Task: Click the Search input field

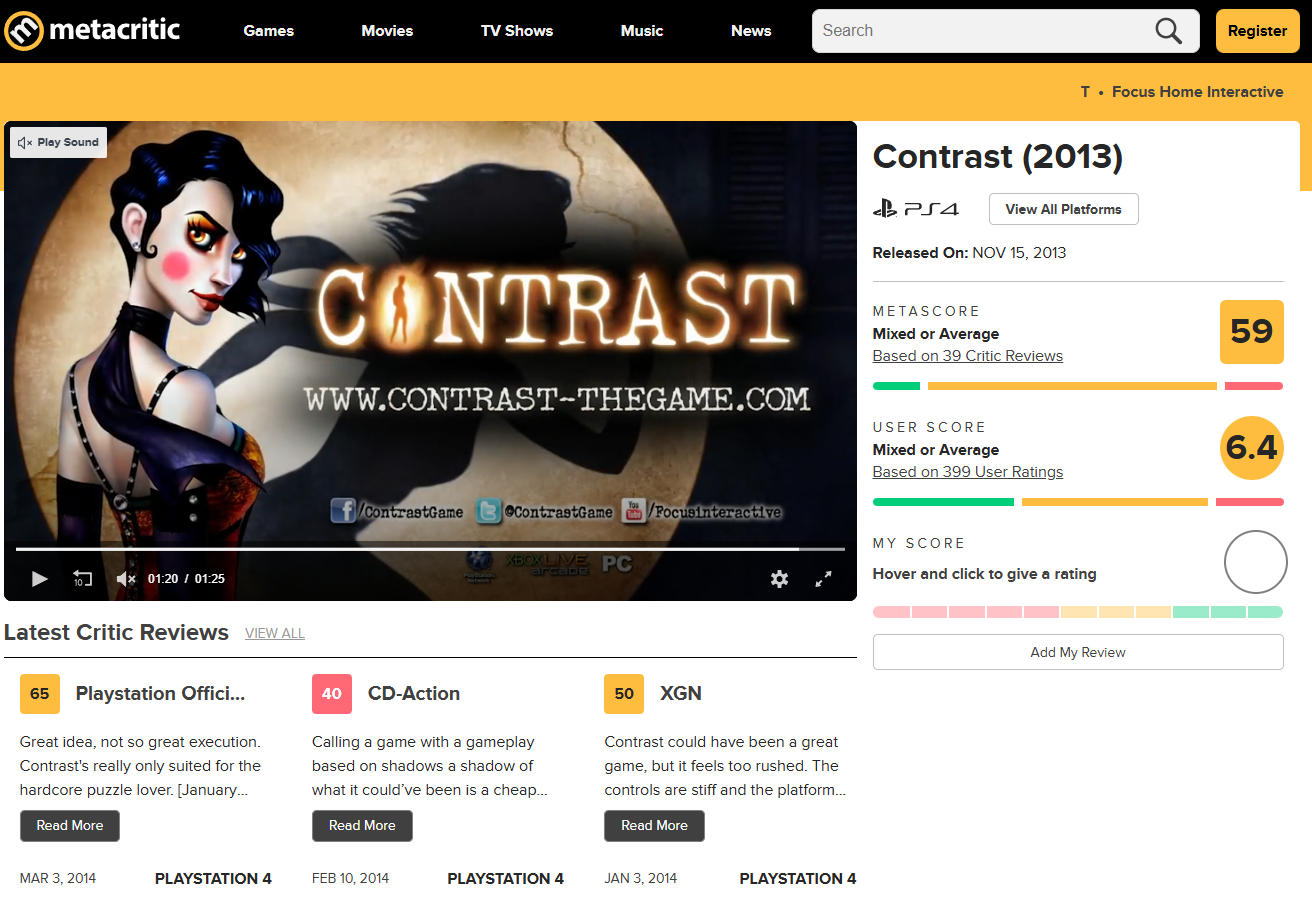Action: tap(980, 31)
